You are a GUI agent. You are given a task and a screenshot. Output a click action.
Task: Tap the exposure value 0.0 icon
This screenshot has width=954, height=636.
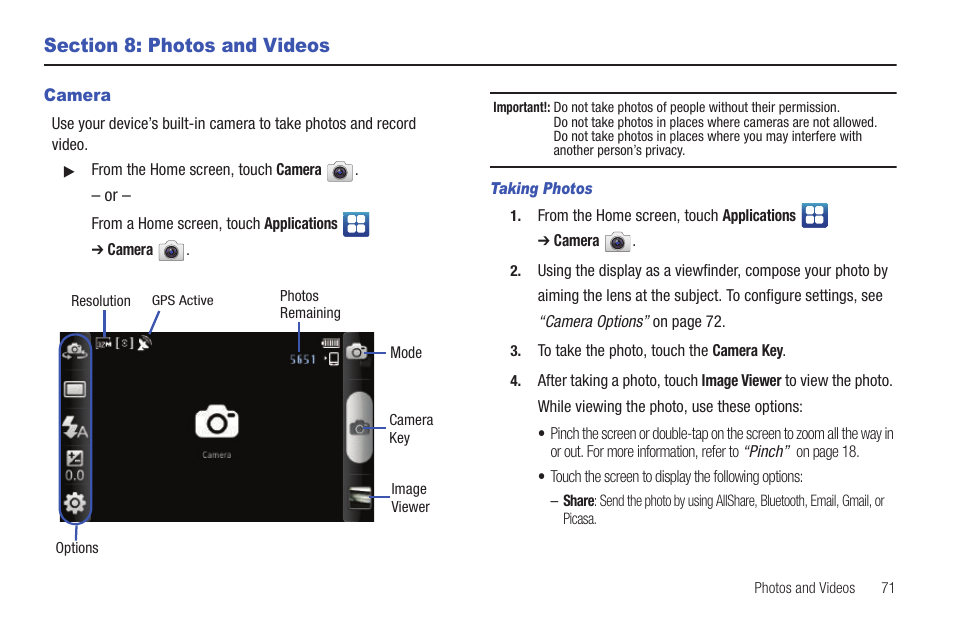pyautogui.click(x=75, y=466)
